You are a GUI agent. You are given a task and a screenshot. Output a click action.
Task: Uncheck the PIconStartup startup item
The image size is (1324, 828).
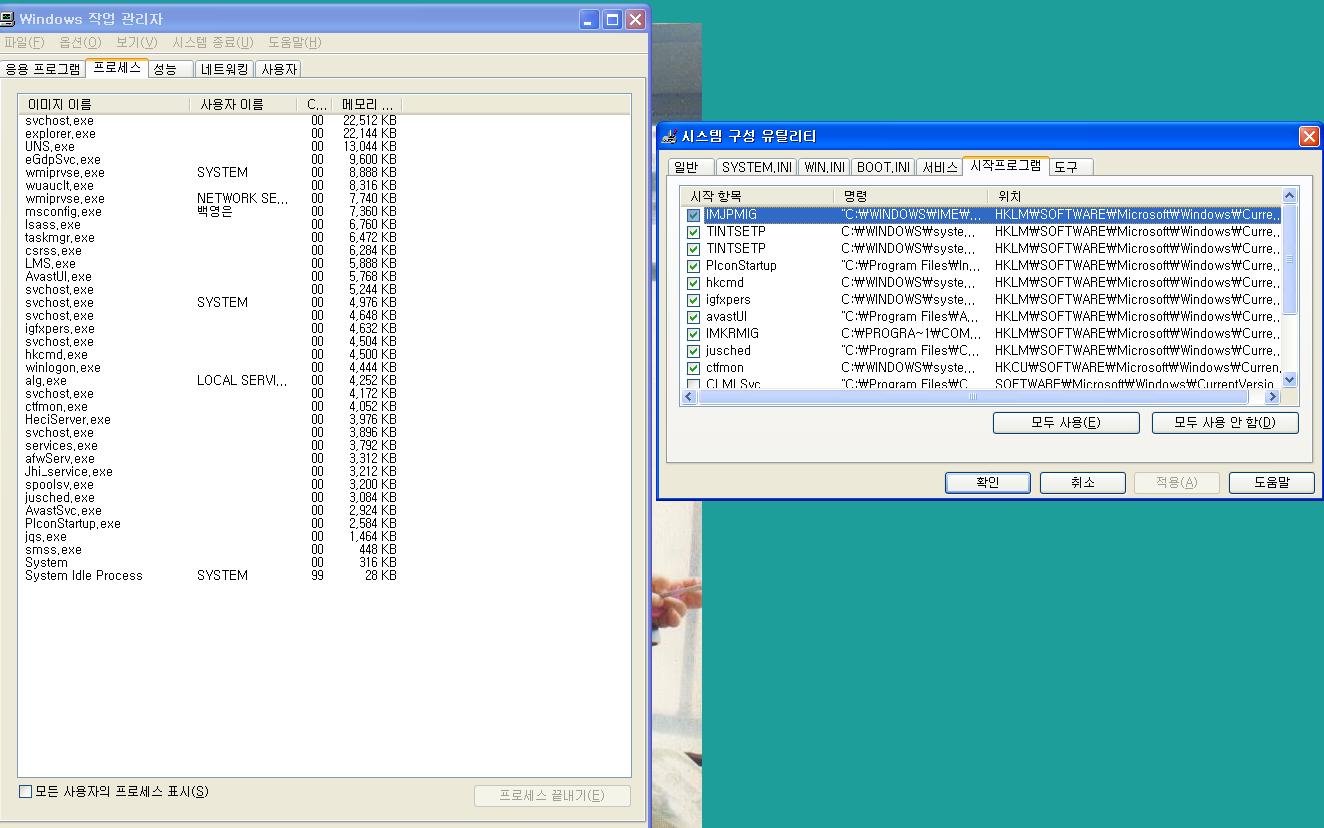click(x=693, y=266)
